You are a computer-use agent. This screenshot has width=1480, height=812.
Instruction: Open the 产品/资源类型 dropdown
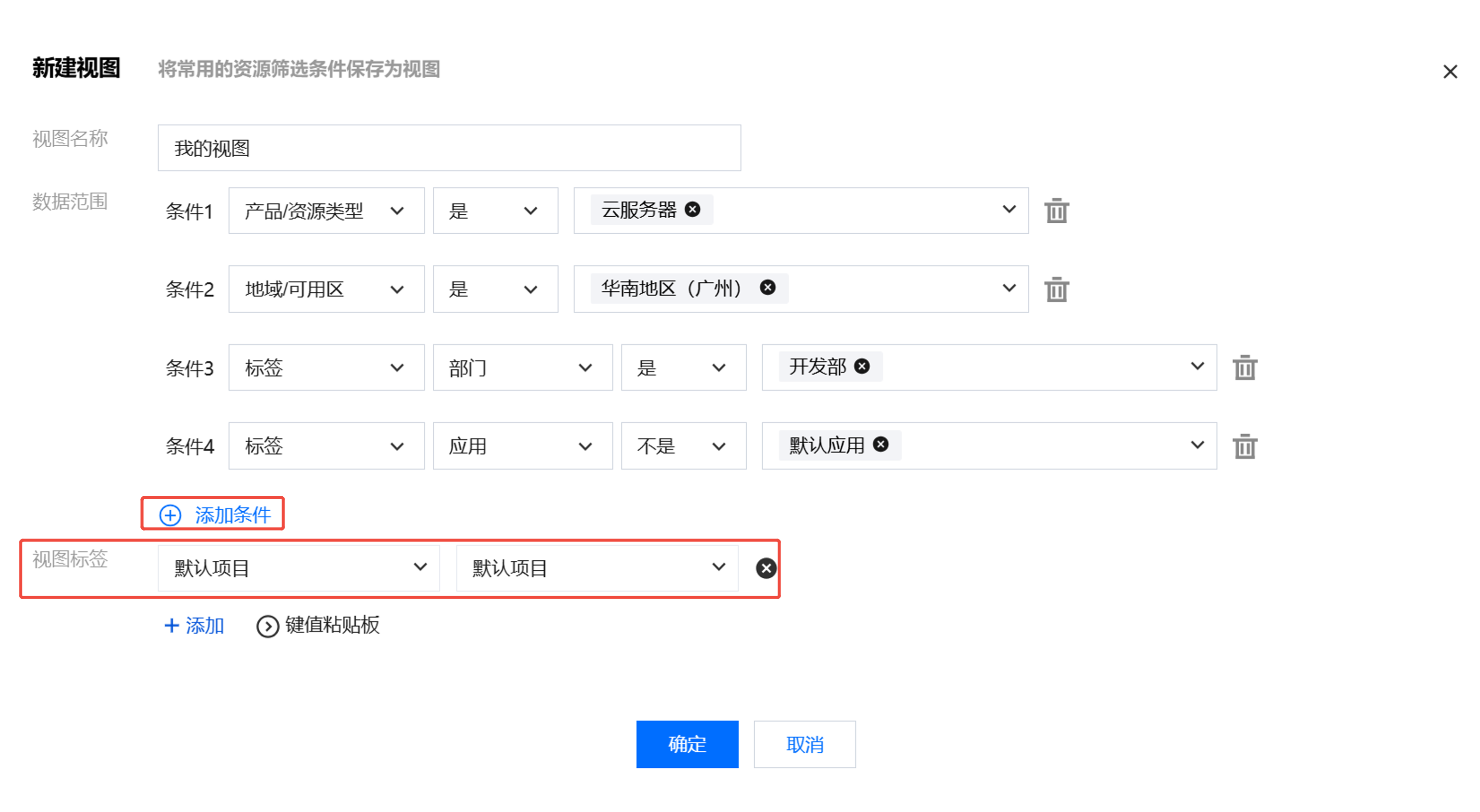[326, 211]
